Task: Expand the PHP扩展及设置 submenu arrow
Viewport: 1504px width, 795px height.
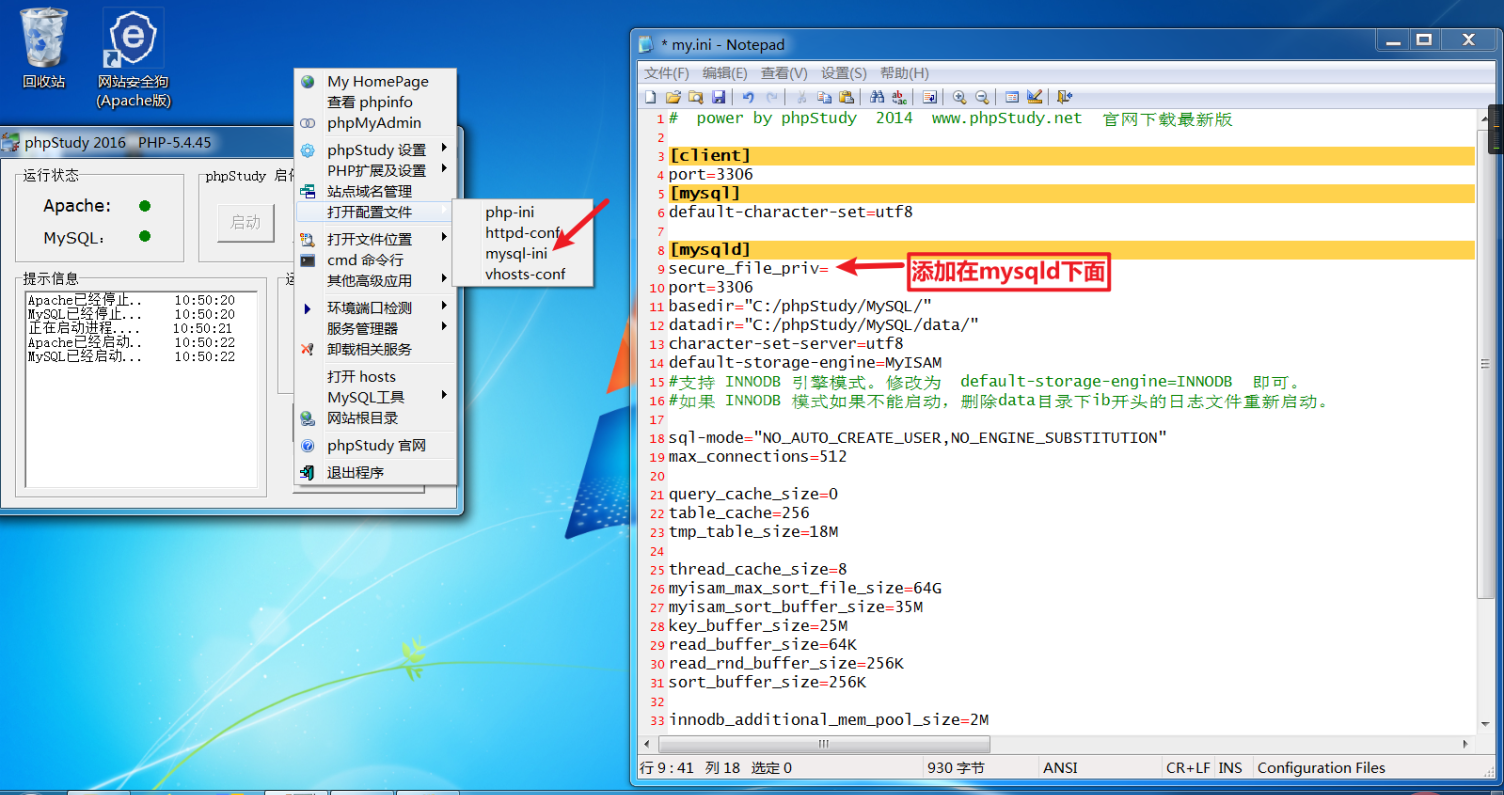Action: 444,170
